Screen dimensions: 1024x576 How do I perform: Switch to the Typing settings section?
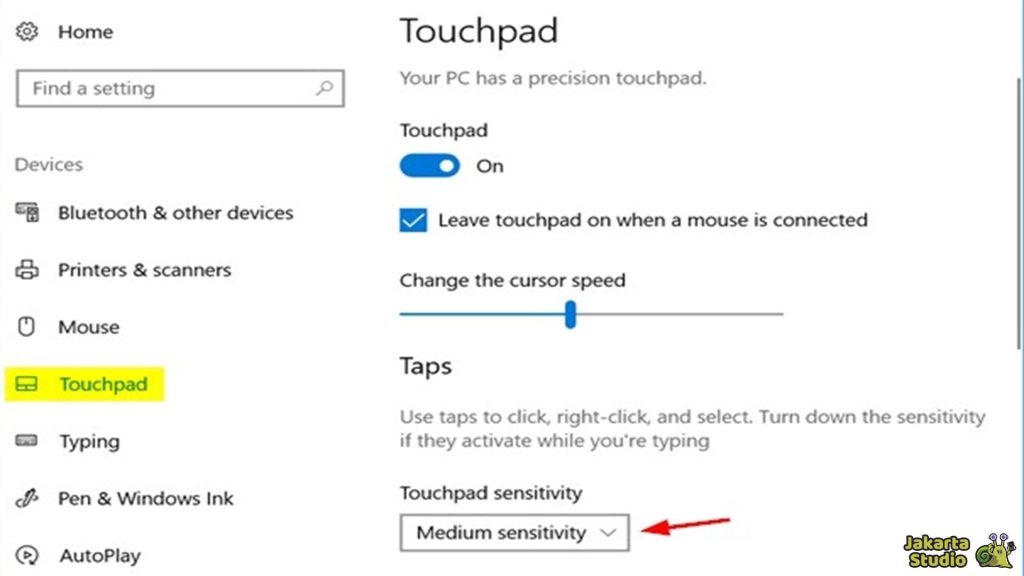[88, 440]
